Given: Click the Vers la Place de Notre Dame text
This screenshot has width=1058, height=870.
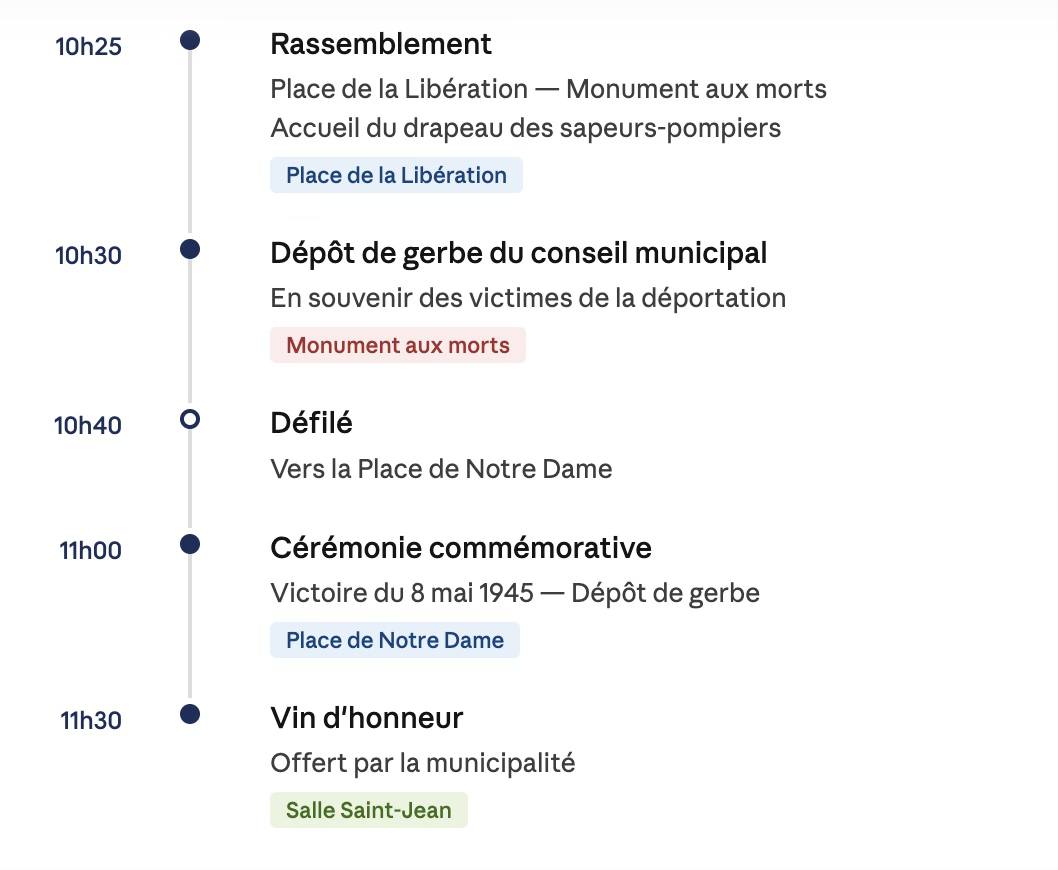Looking at the screenshot, I should click(x=441, y=469).
